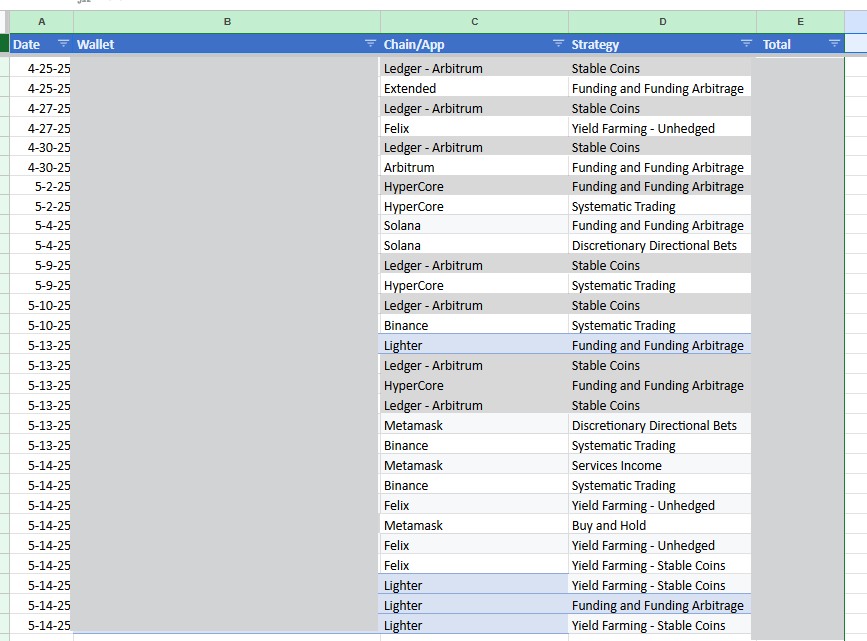The height and width of the screenshot is (641, 867).
Task: Select the Strategy cell in the Extended row
Action: [660, 88]
